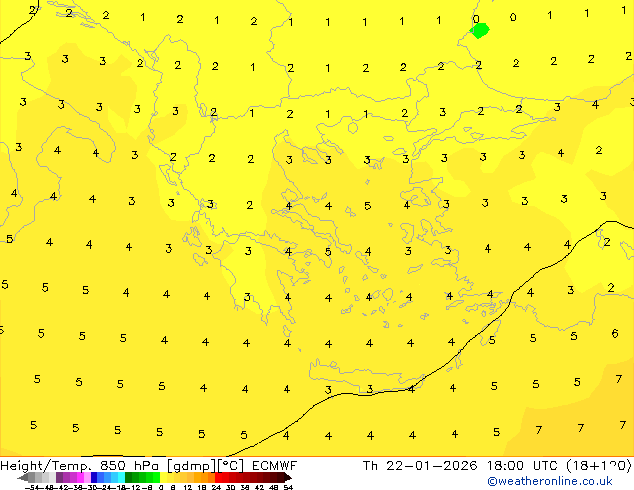This screenshot has width=634, height=490.
Task: Pick the dark green legend swatch
Action: coord(129,477)
